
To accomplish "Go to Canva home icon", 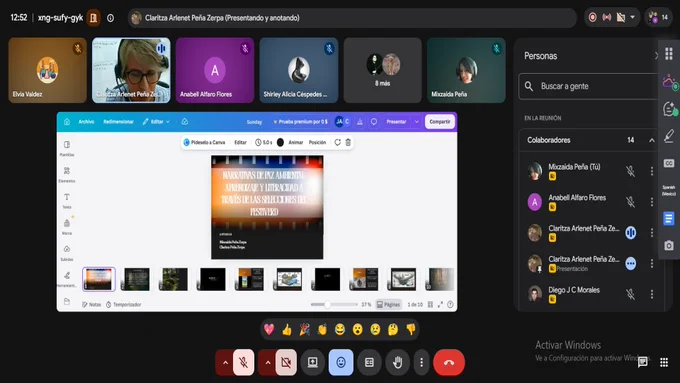I will pyautogui.click(x=67, y=122).
